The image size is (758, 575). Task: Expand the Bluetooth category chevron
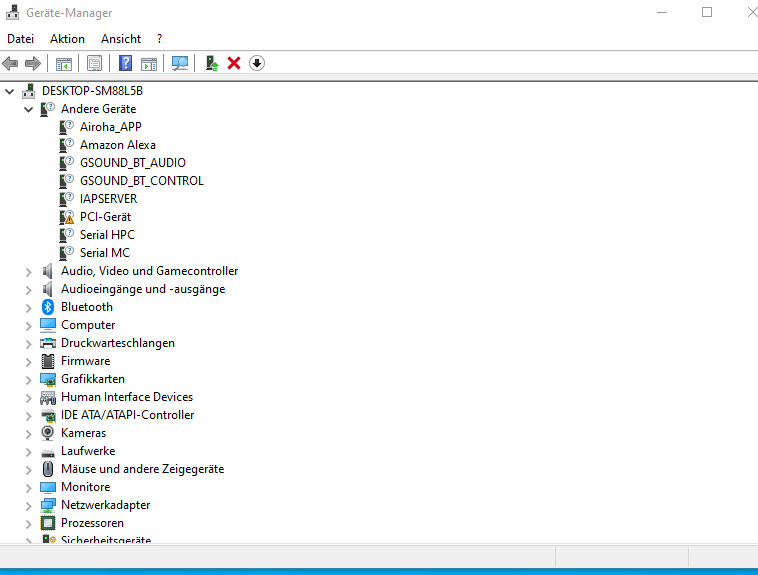click(29, 308)
